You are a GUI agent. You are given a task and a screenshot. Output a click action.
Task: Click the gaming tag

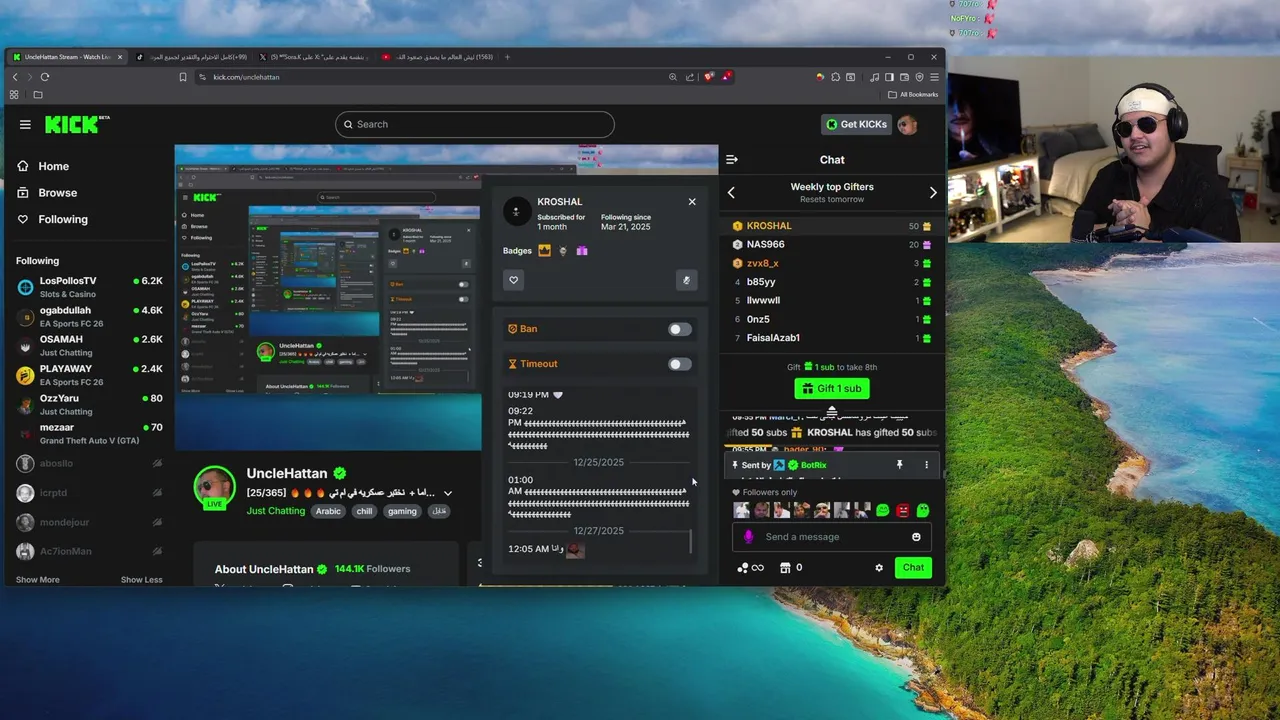tap(402, 511)
